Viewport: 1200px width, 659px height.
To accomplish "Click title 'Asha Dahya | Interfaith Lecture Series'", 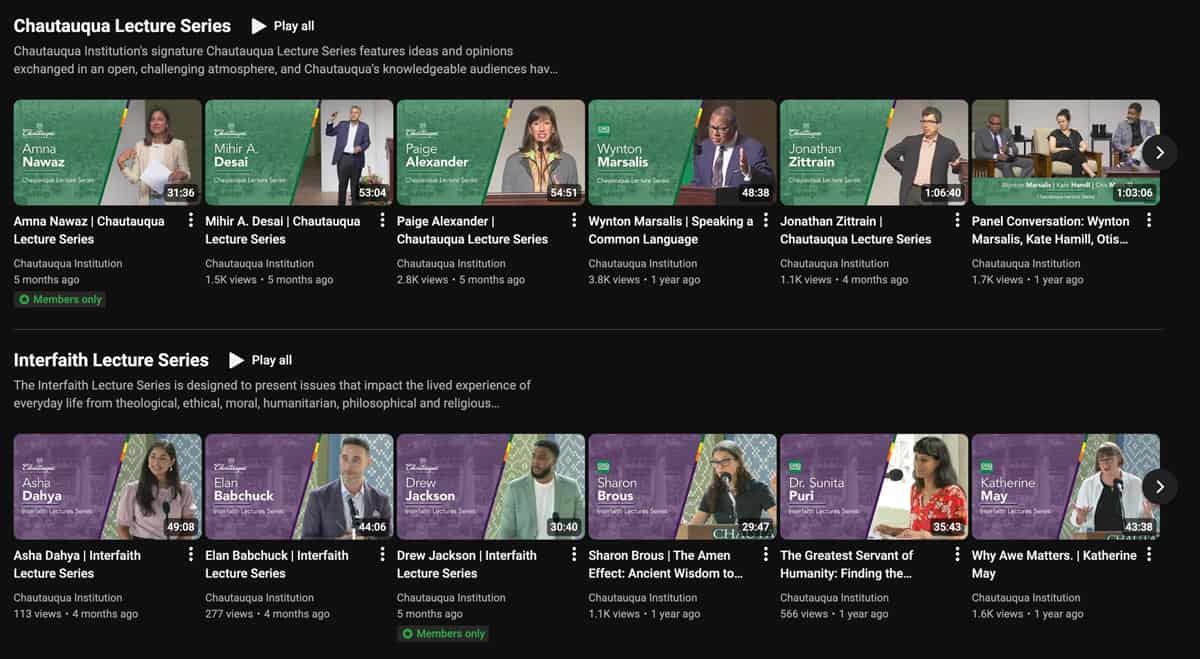I will tap(77, 564).
